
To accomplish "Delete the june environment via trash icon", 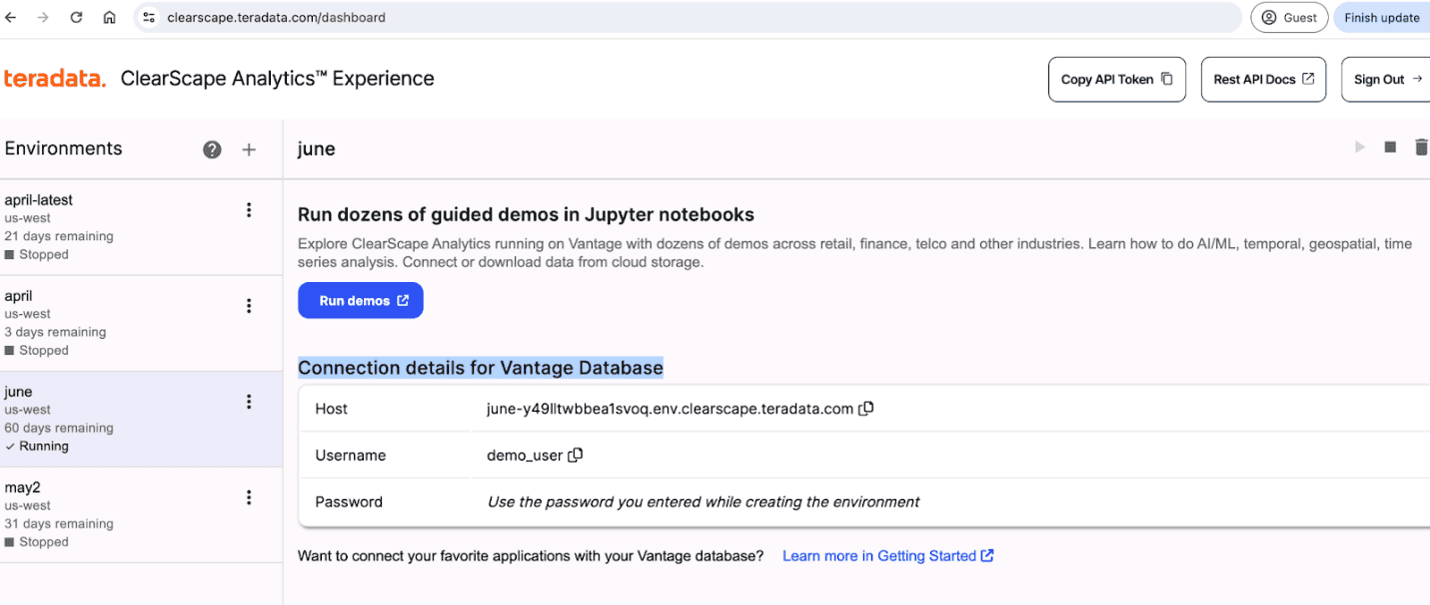I will pos(1421,146).
